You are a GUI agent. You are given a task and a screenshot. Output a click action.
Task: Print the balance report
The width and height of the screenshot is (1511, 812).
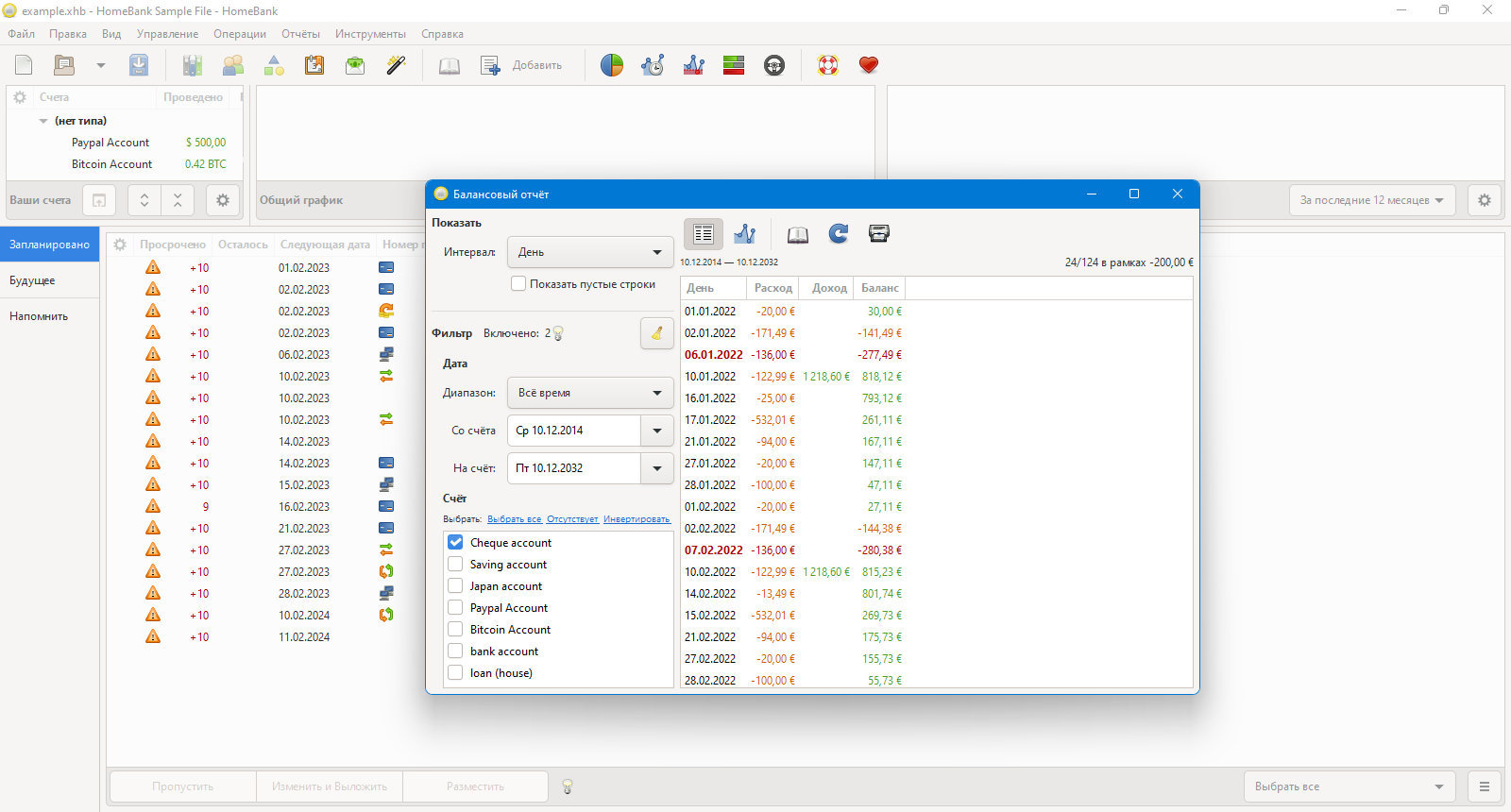(x=879, y=234)
